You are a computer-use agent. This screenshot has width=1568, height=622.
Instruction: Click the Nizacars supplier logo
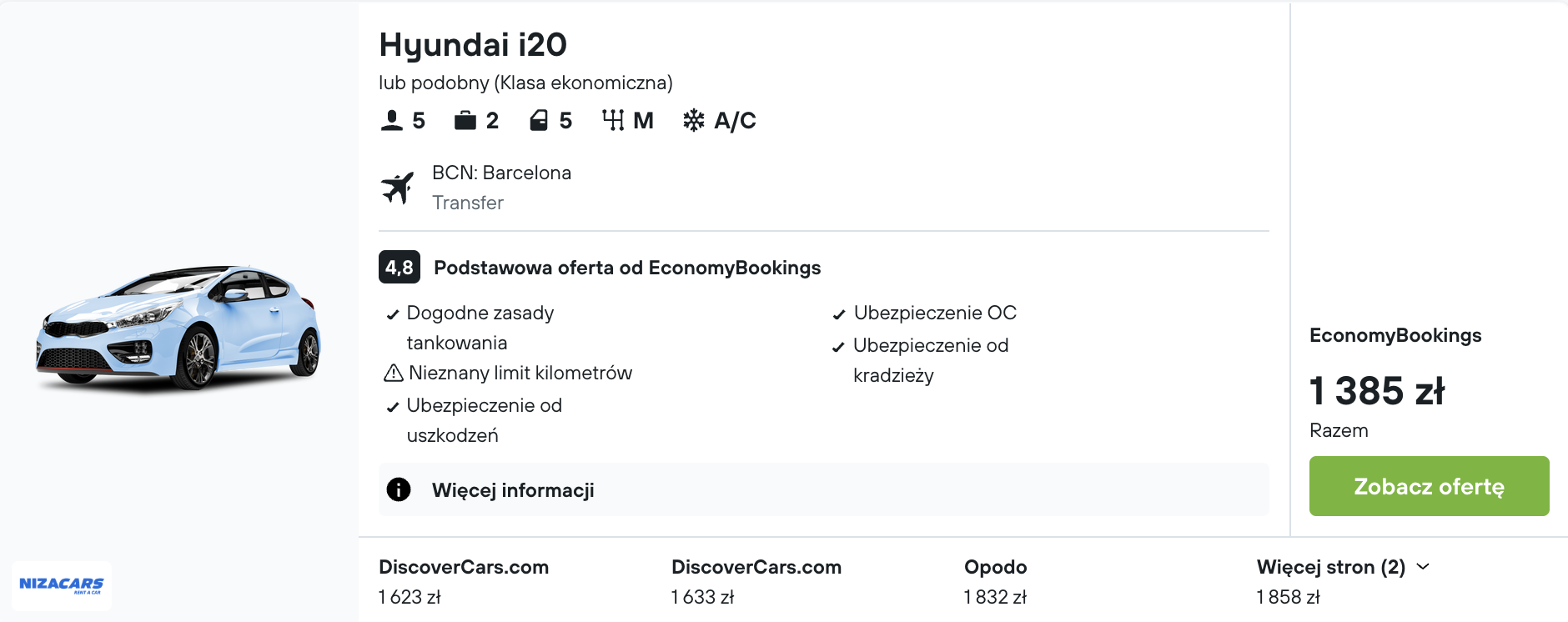coord(62,585)
